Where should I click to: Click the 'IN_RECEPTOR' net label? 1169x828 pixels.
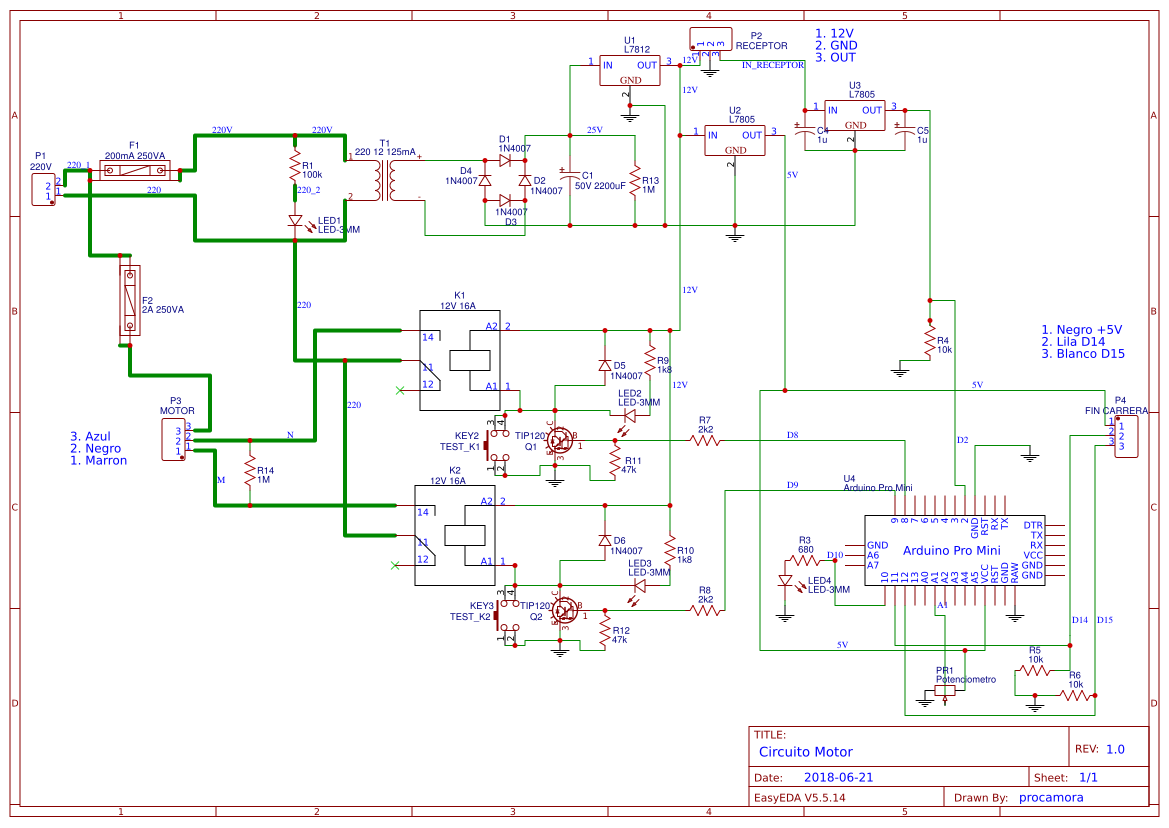772,66
